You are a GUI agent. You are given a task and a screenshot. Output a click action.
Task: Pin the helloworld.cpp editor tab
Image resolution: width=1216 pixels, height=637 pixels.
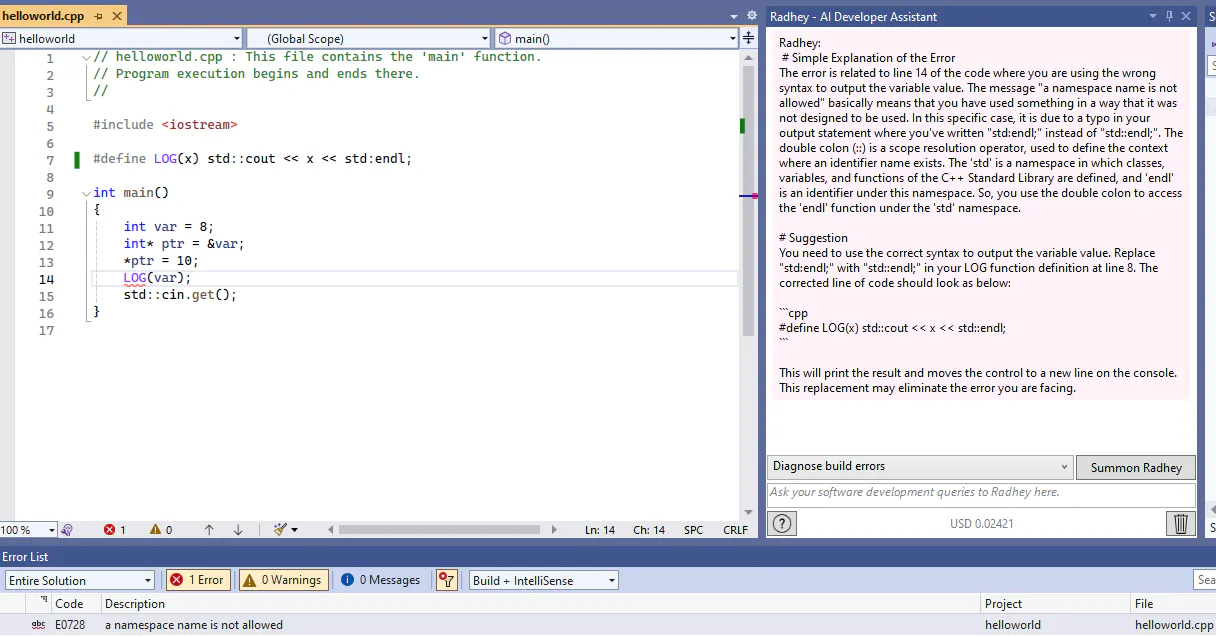pyautogui.click(x=98, y=17)
